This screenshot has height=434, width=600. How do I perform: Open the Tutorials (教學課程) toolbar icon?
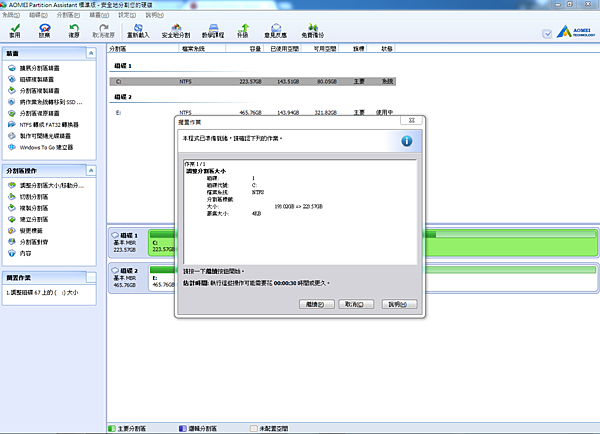(213, 31)
